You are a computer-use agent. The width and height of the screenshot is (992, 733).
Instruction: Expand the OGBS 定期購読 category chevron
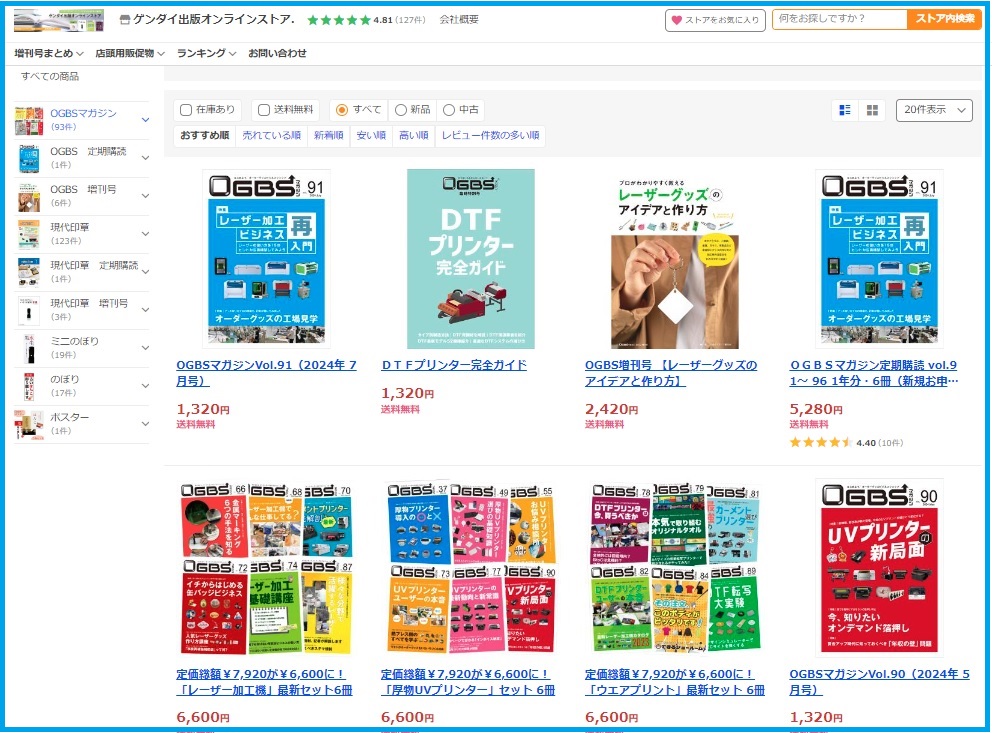click(146, 157)
